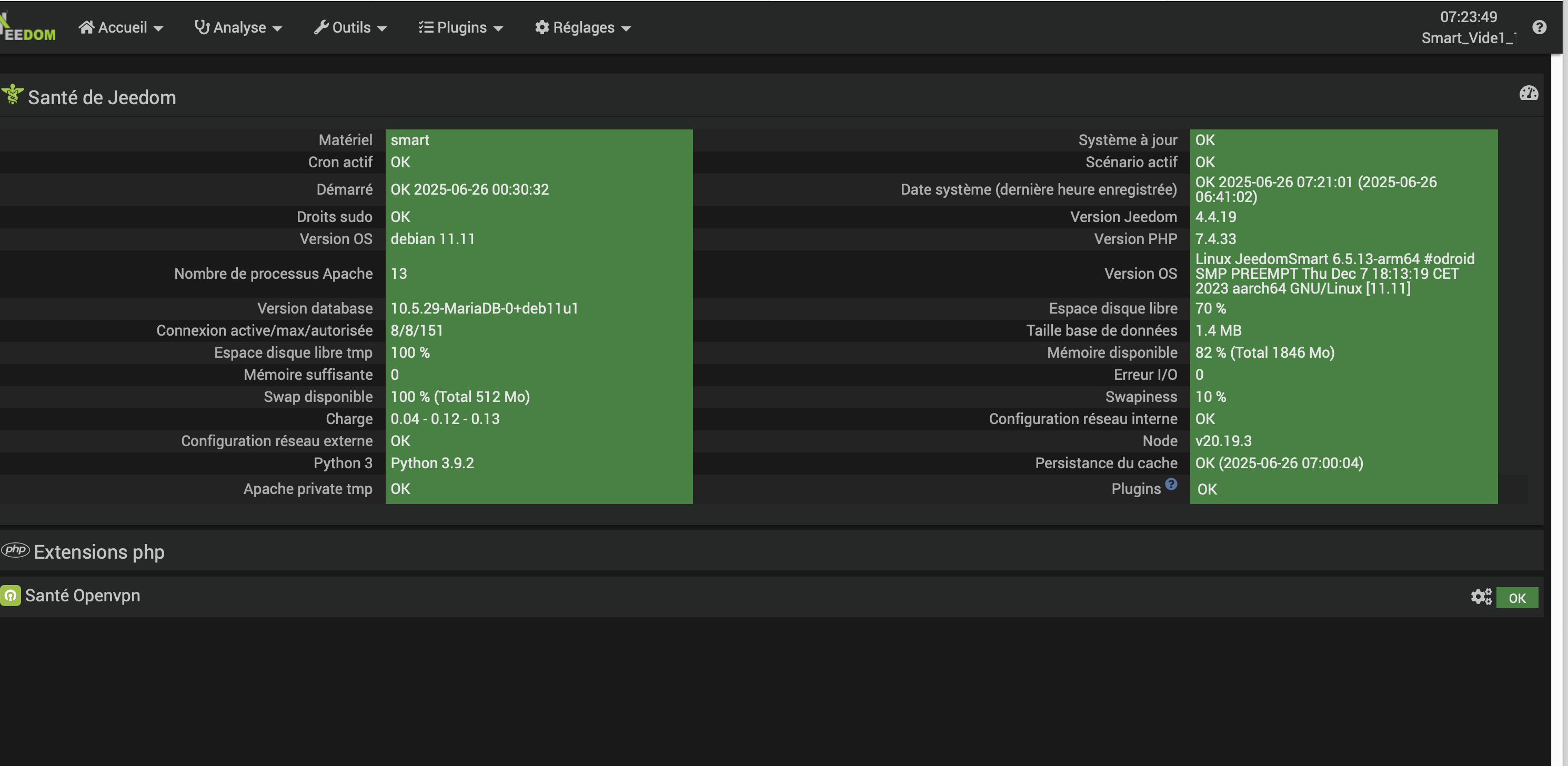The height and width of the screenshot is (766, 1568).
Task: Click the Python 3 value 'Python 3.9.2'
Action: (432, 463)
